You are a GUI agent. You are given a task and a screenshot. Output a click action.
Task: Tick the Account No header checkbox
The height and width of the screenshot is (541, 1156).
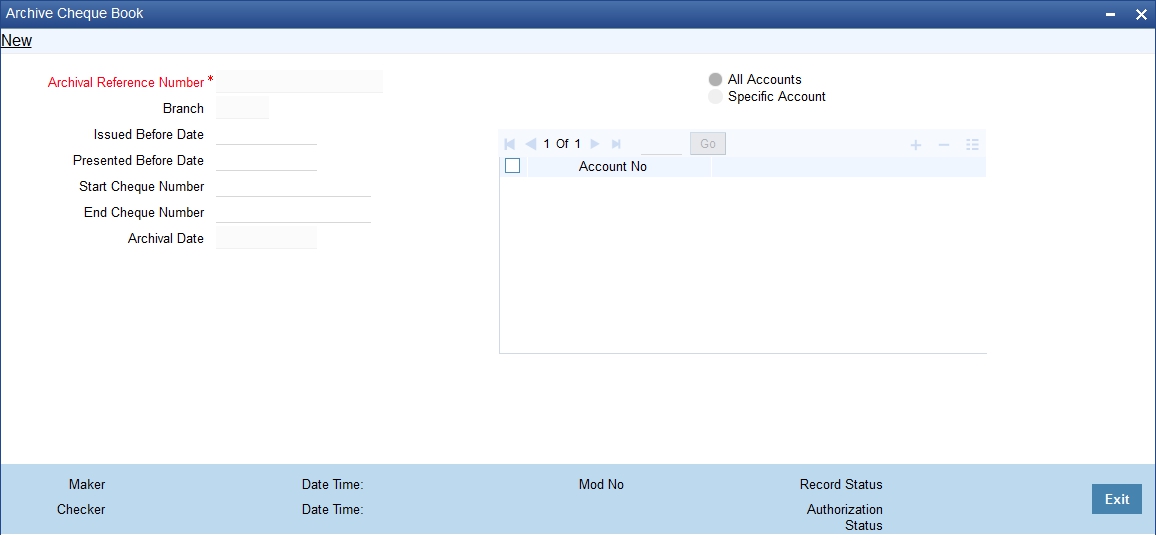tap(512, 167)
